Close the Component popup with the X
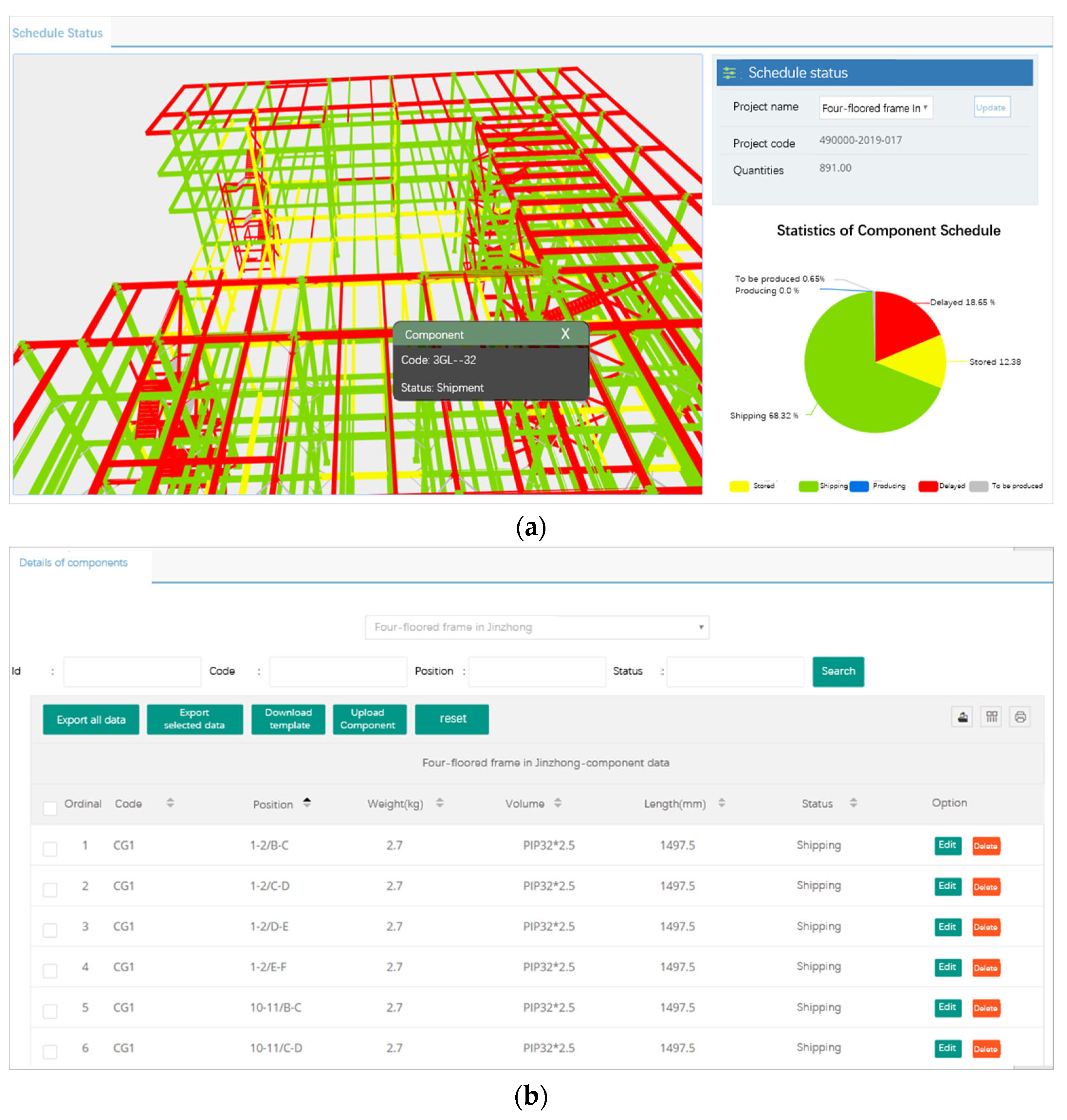This screenshot has width=1067, height=1120. pyautogui.click(x=565, y=334)
